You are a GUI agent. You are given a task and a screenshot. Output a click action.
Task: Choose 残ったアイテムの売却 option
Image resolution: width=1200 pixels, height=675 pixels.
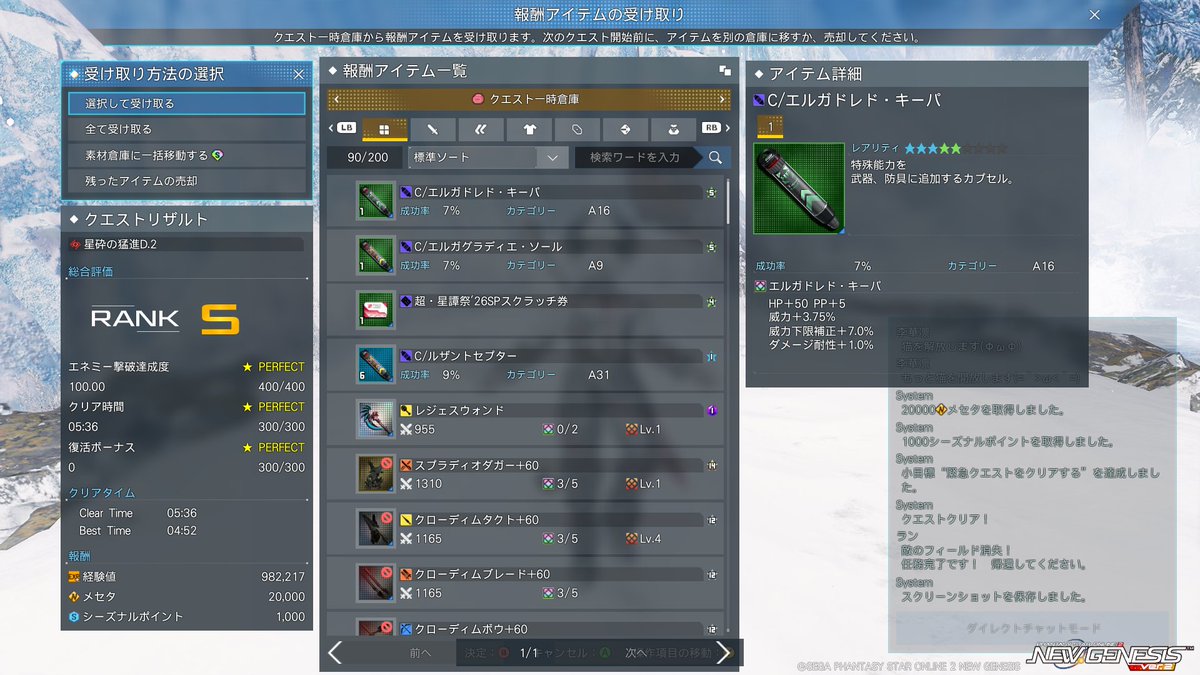point(187,181)
